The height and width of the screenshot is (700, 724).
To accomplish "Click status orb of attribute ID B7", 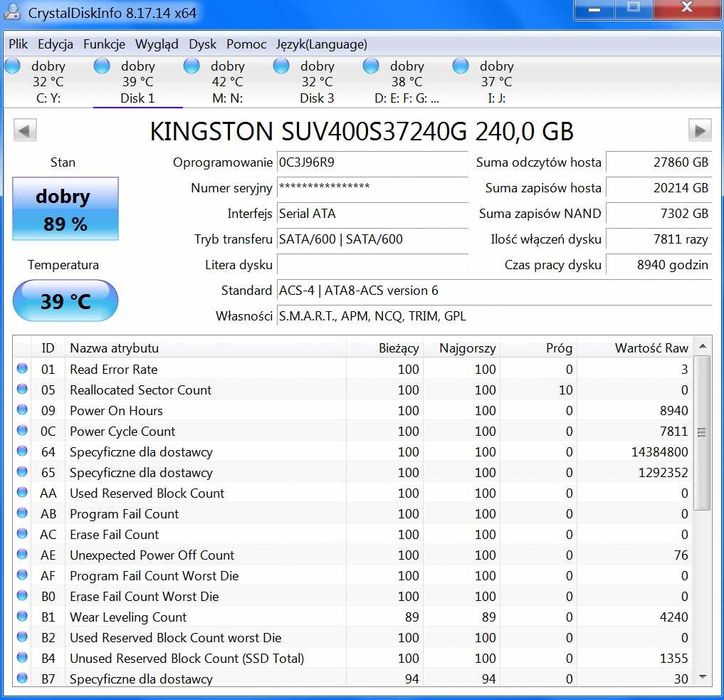I will coord(22,678).
